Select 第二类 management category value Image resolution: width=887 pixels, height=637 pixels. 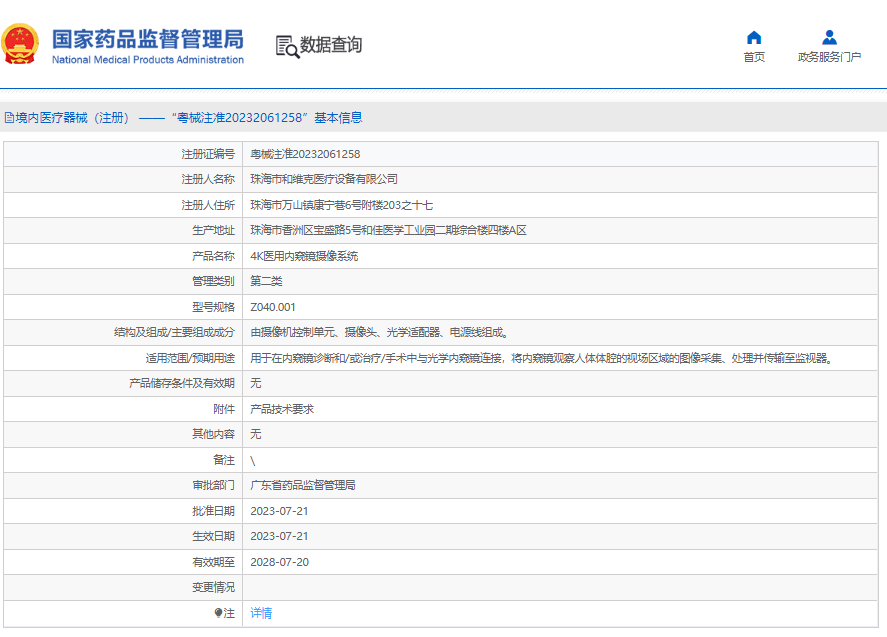(266, 281)
